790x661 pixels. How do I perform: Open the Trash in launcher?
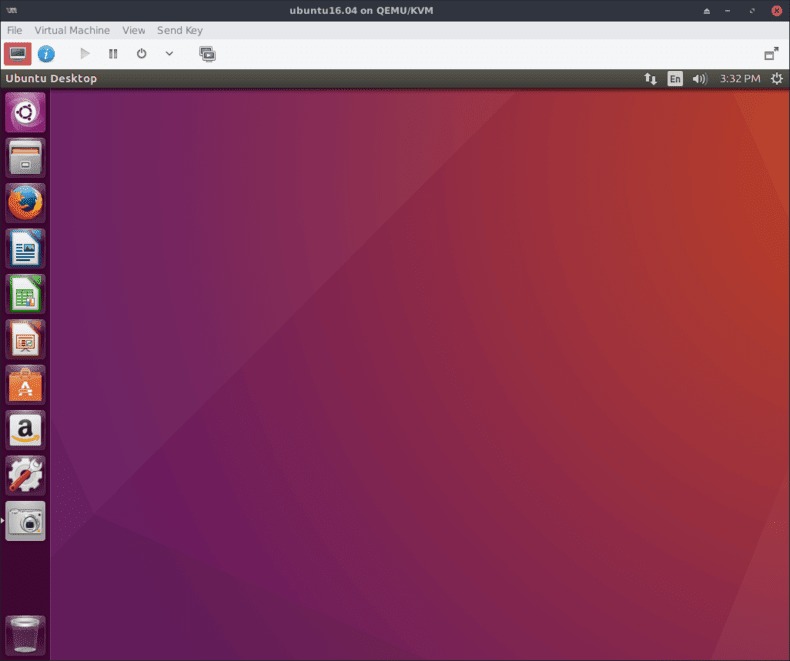25,635
